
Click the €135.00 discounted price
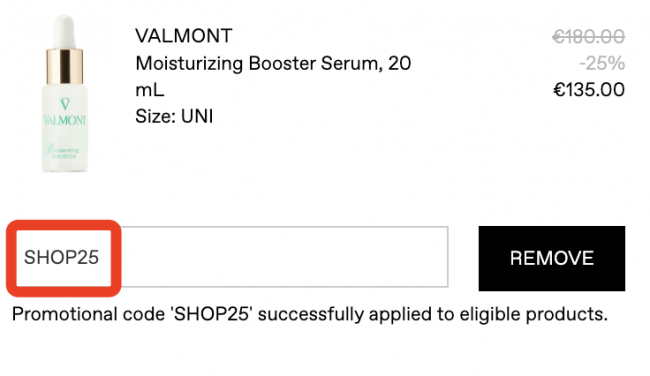tap(589, 90)
